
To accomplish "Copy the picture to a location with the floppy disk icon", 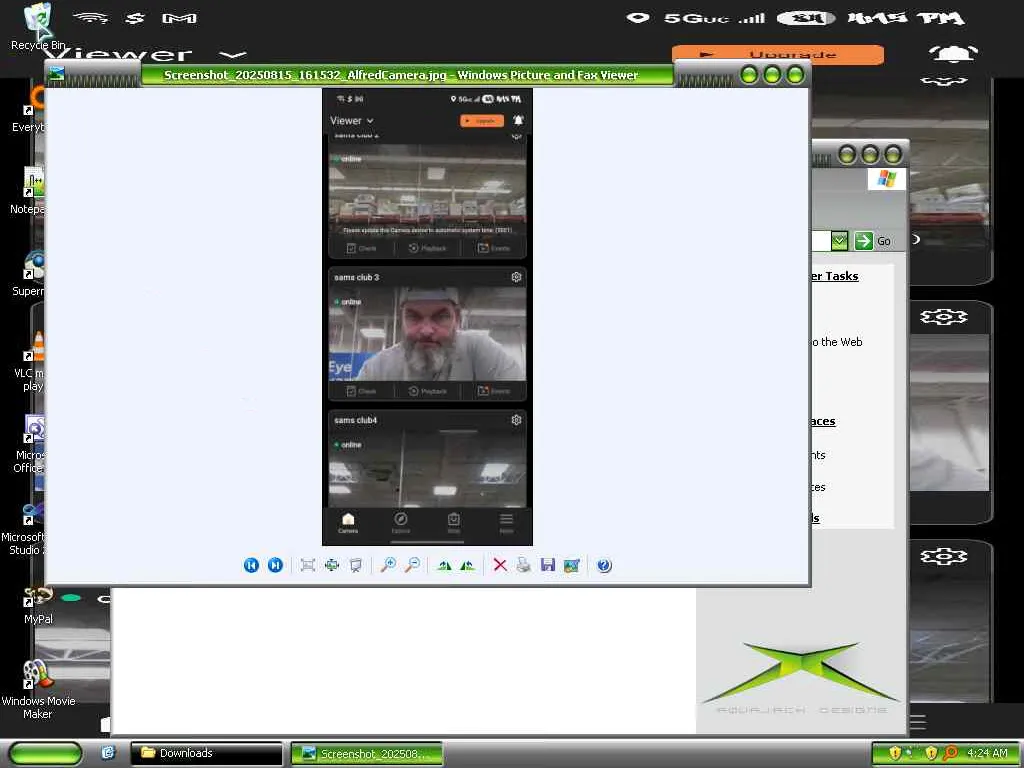I will (x=548, y=565).
